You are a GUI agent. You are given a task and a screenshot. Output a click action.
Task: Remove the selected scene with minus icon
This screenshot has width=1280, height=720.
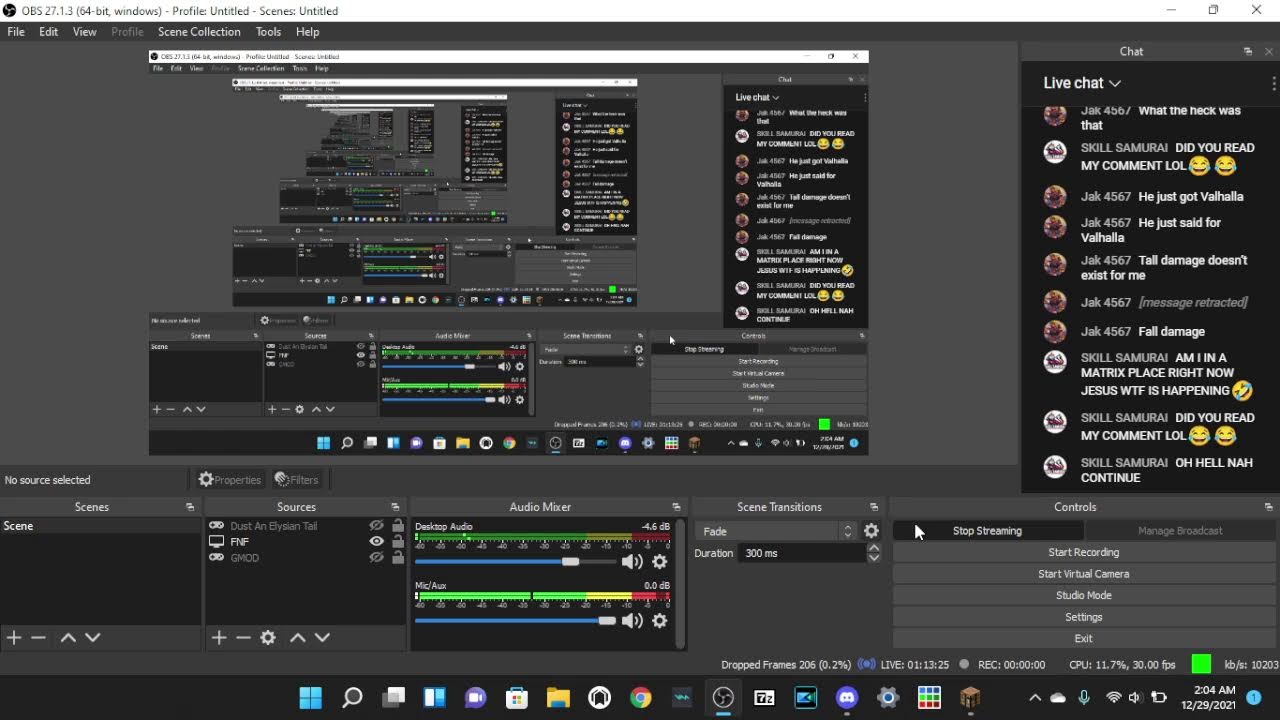[38, 637]
